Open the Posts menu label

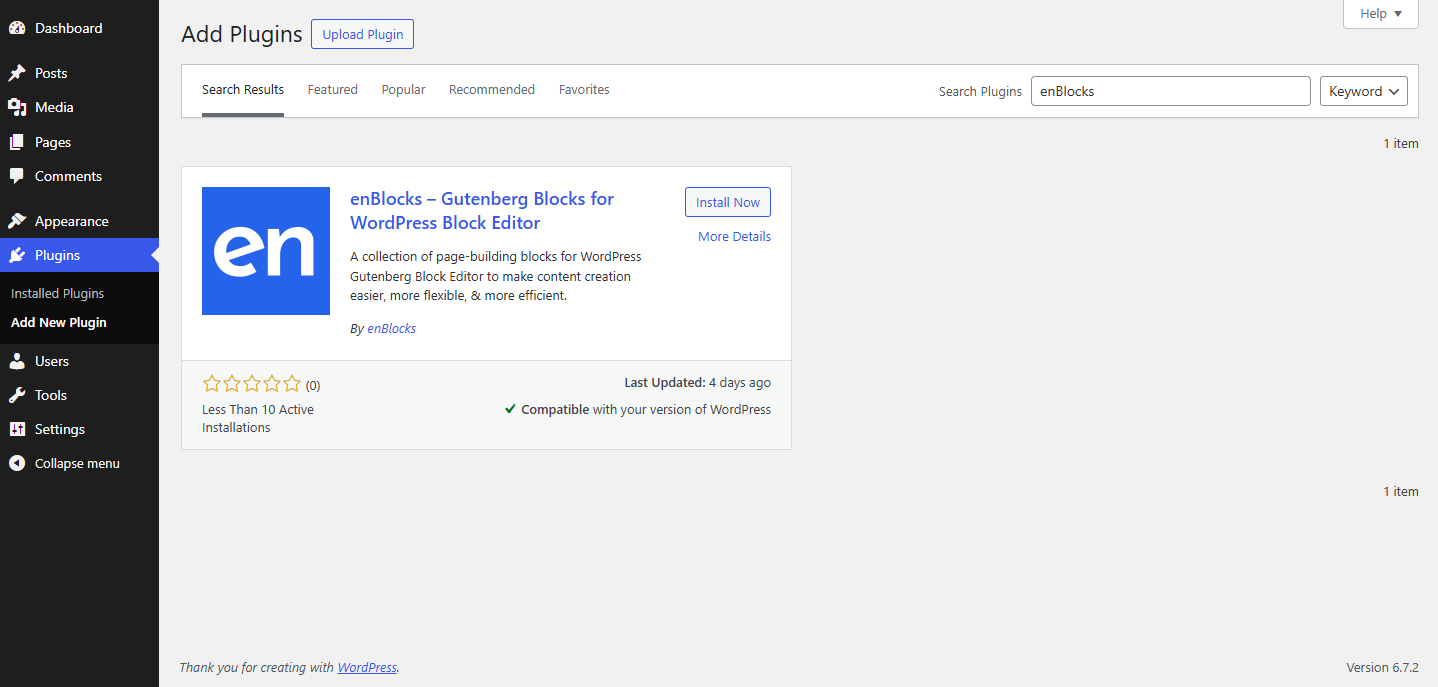pyautogui.click(x=51, y=73)
